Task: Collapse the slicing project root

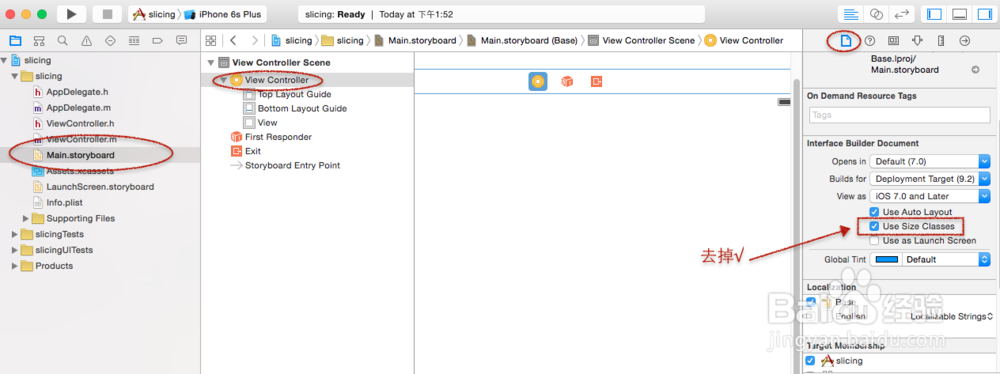Action: coord(4,60)
